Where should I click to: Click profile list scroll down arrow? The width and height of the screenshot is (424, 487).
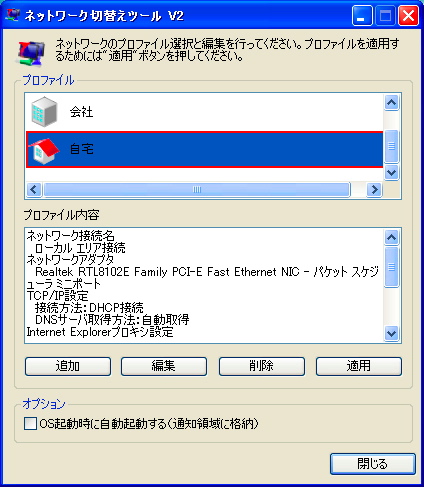[391, 173]
